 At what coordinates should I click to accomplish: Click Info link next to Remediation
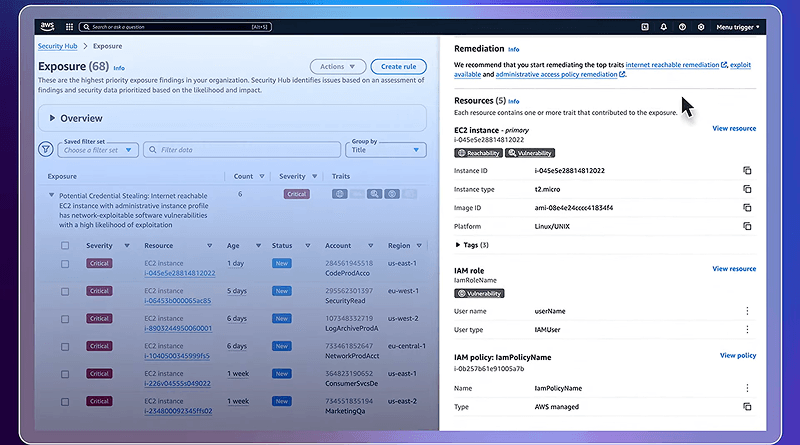tap(514, 50)
